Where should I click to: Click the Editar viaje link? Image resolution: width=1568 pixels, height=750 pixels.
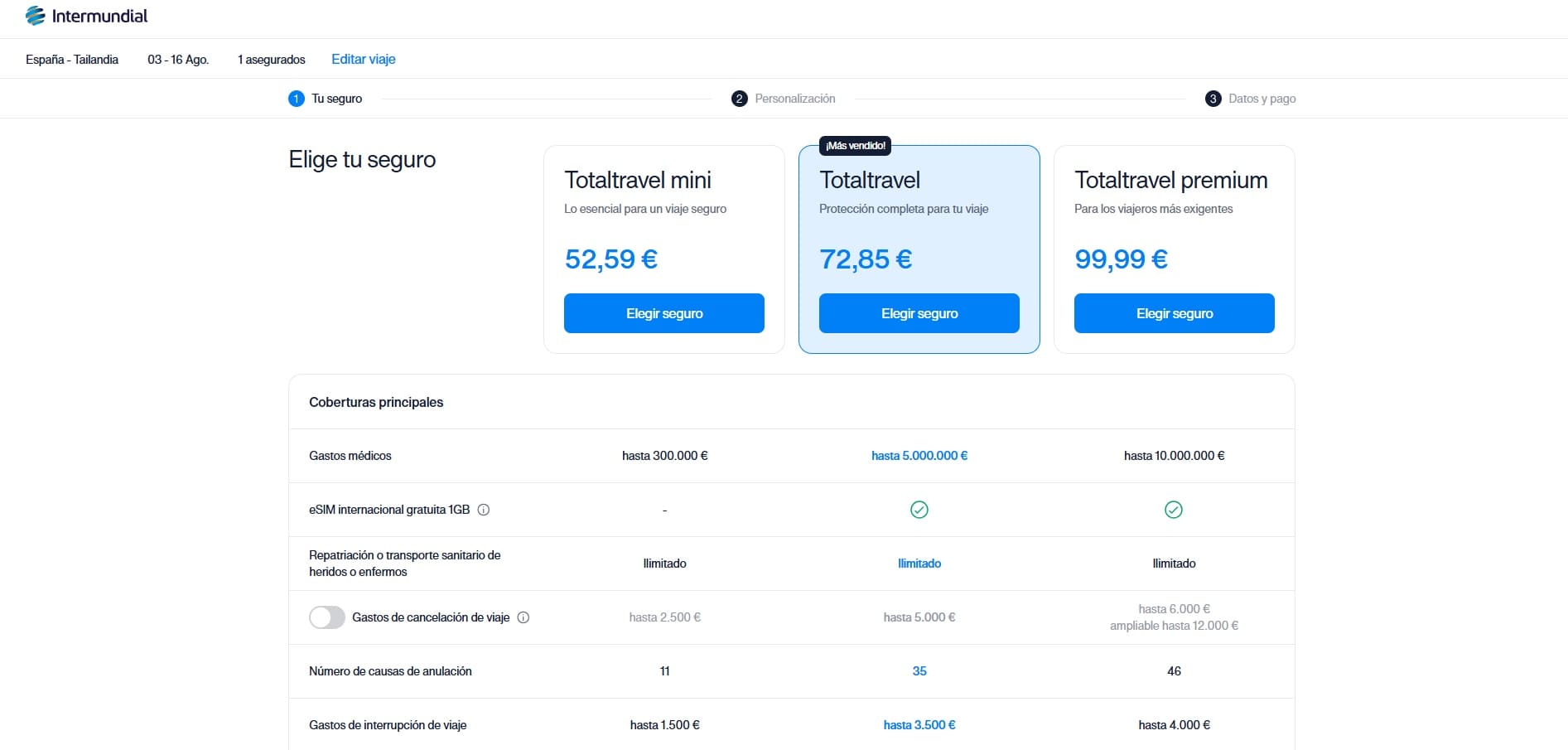[x=364, y=59]
